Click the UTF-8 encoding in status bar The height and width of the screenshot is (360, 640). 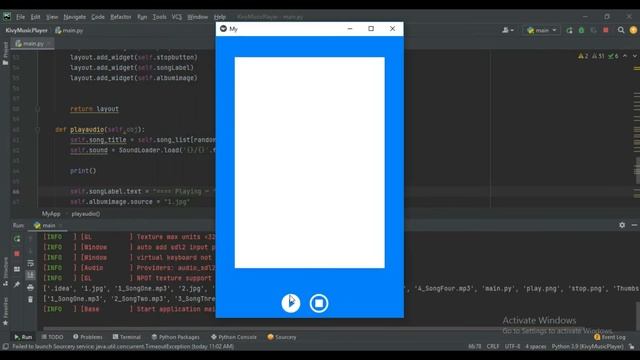coord(512,347)
